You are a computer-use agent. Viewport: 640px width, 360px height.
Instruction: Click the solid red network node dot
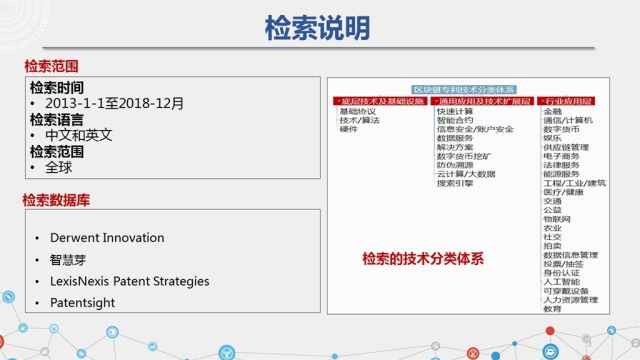tap(550, 331)
